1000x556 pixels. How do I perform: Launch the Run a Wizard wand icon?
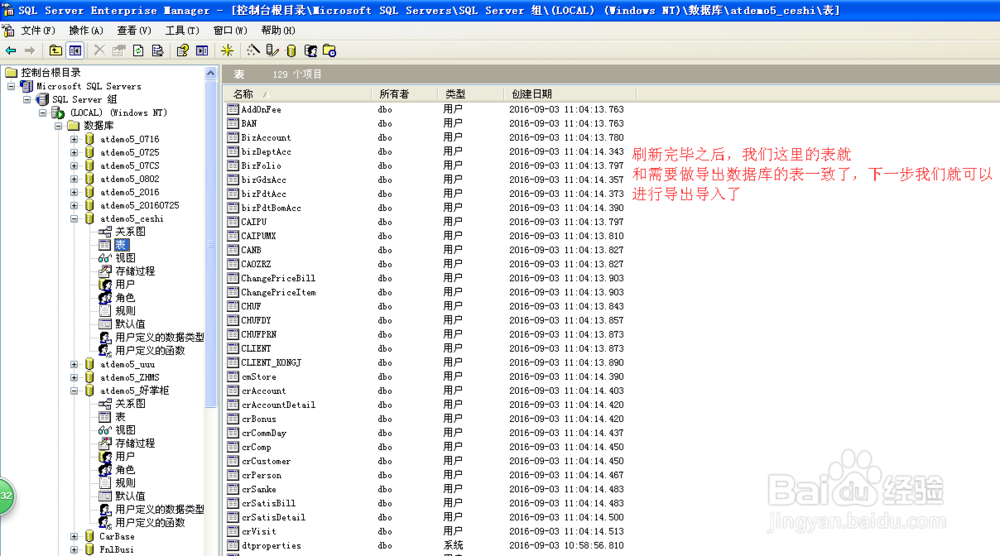click(x=253, y=50)
